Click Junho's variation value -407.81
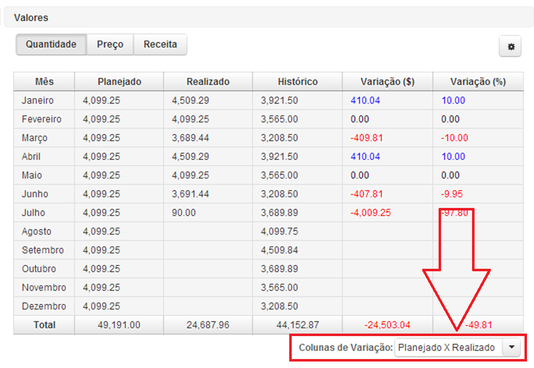534x368 pixels. click(366, 194)
